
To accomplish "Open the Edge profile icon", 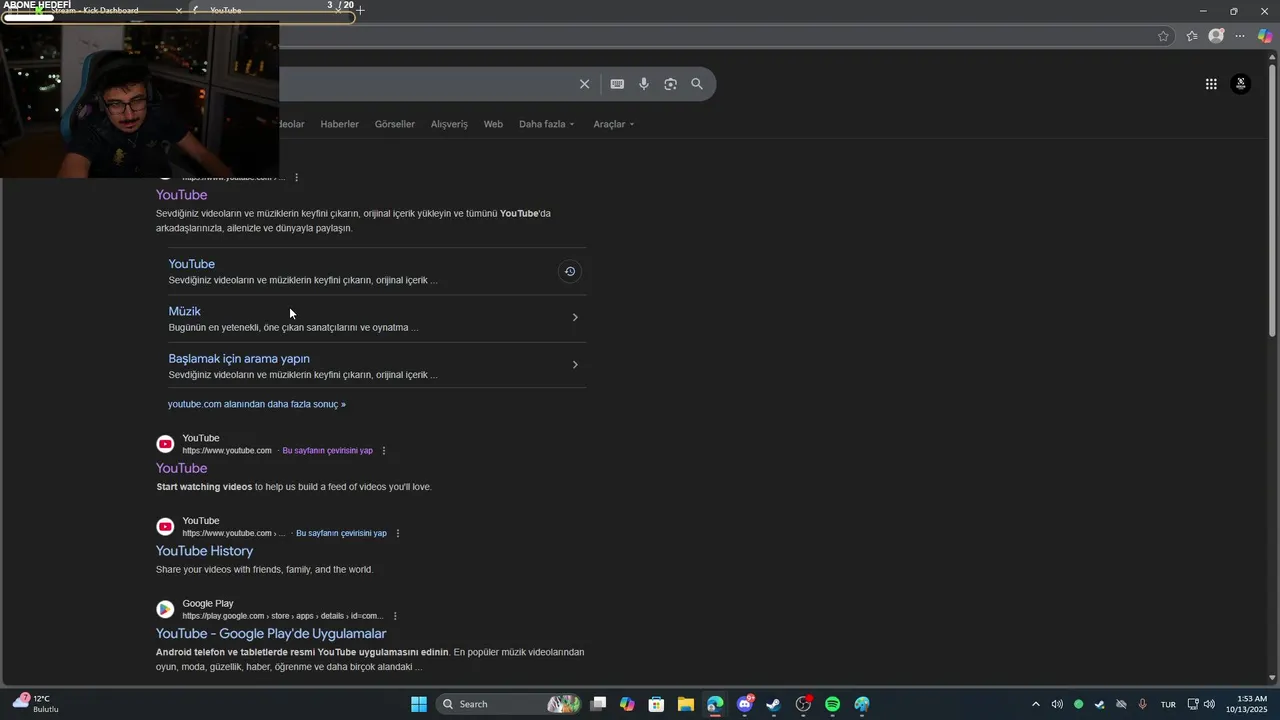I will pos(1216,36).
